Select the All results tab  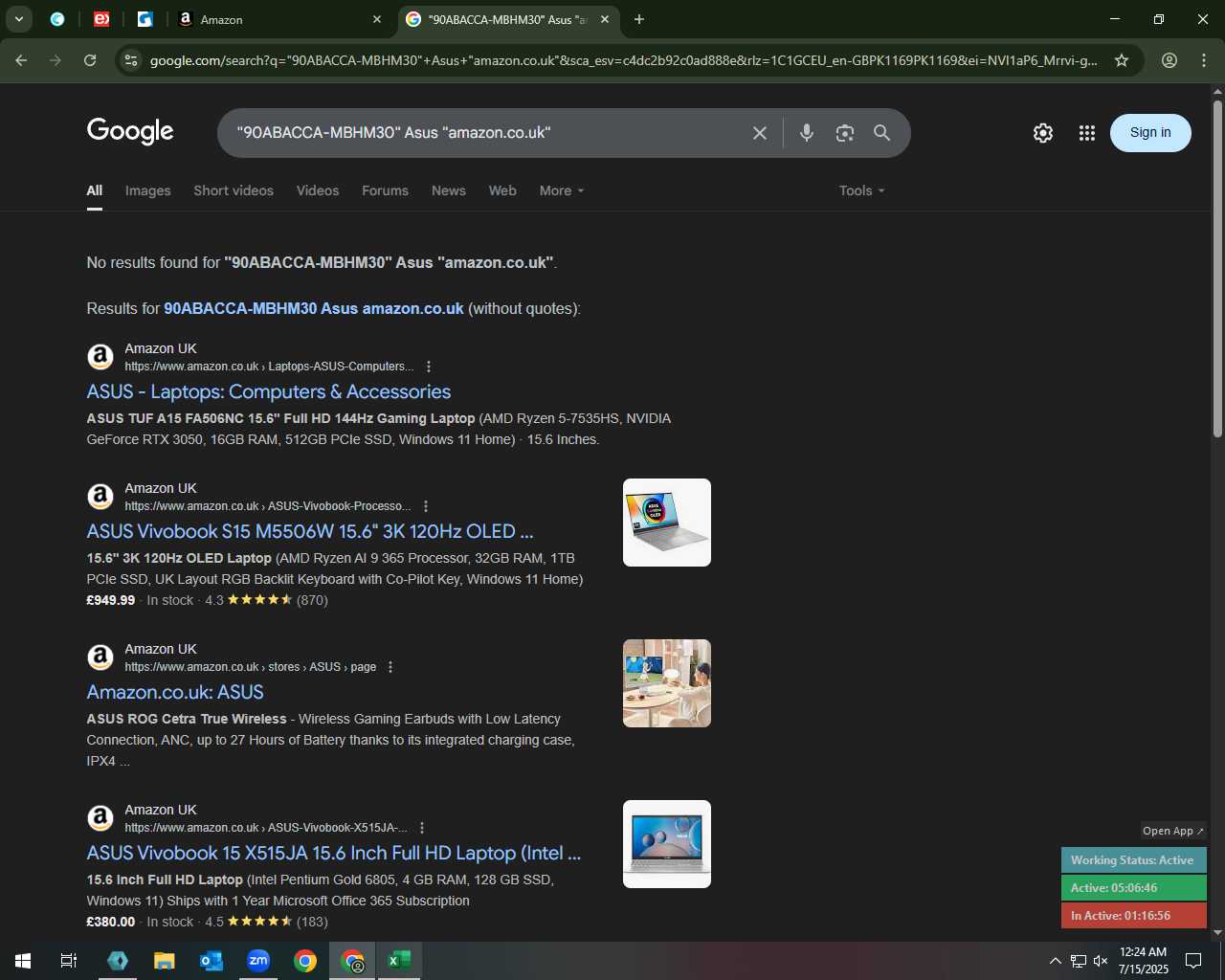point(95,190)
